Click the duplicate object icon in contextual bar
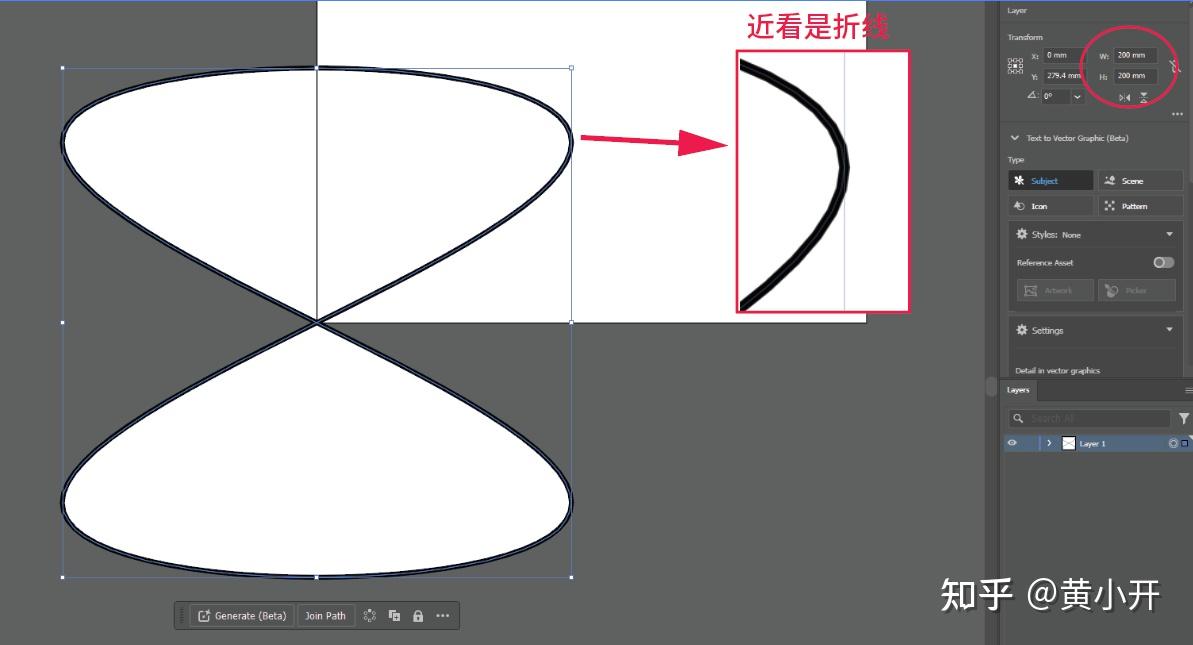Screen dimensions: 1193x645 pyautogui.click(x=394, y=615)
